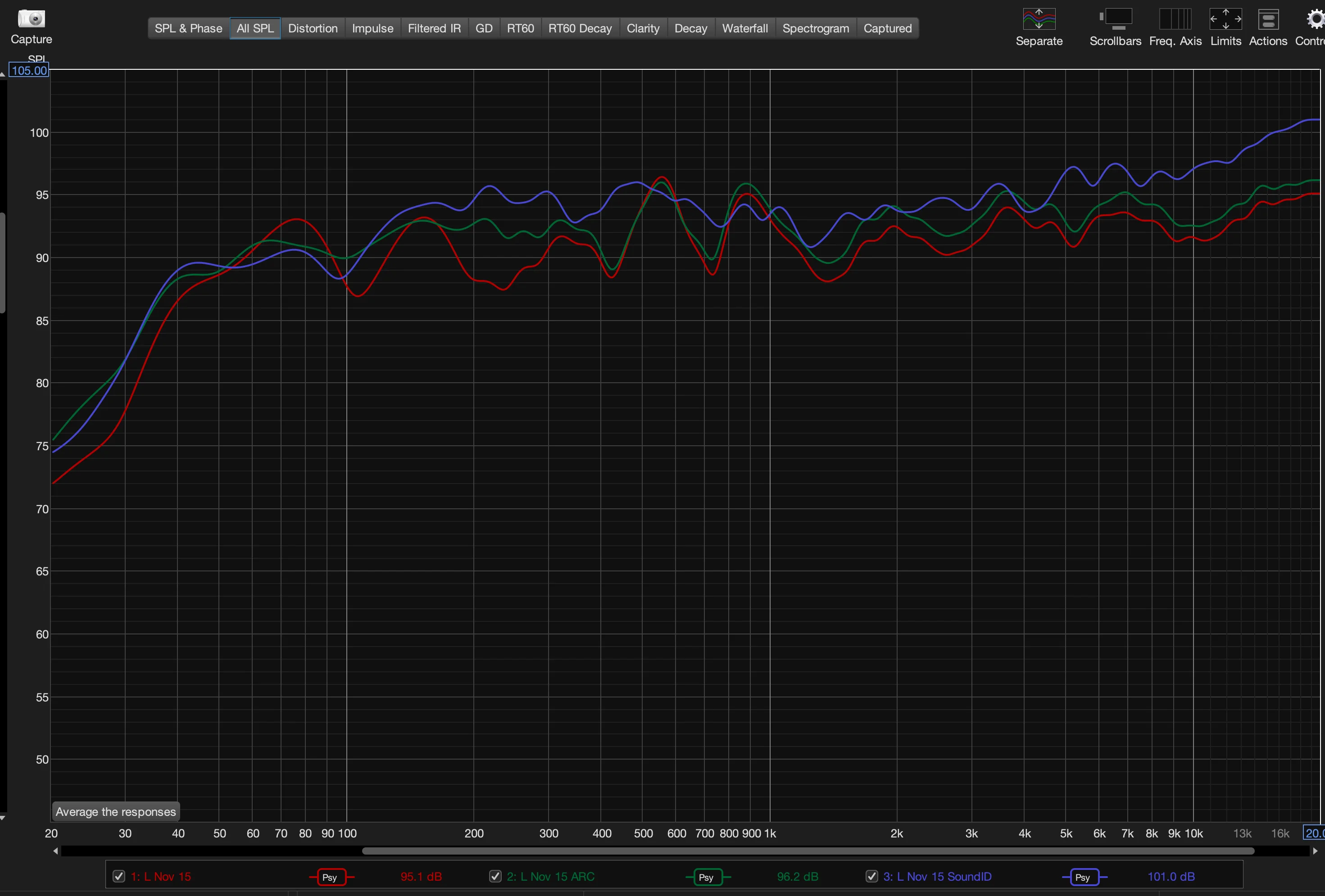Open the GD tab

484,28
